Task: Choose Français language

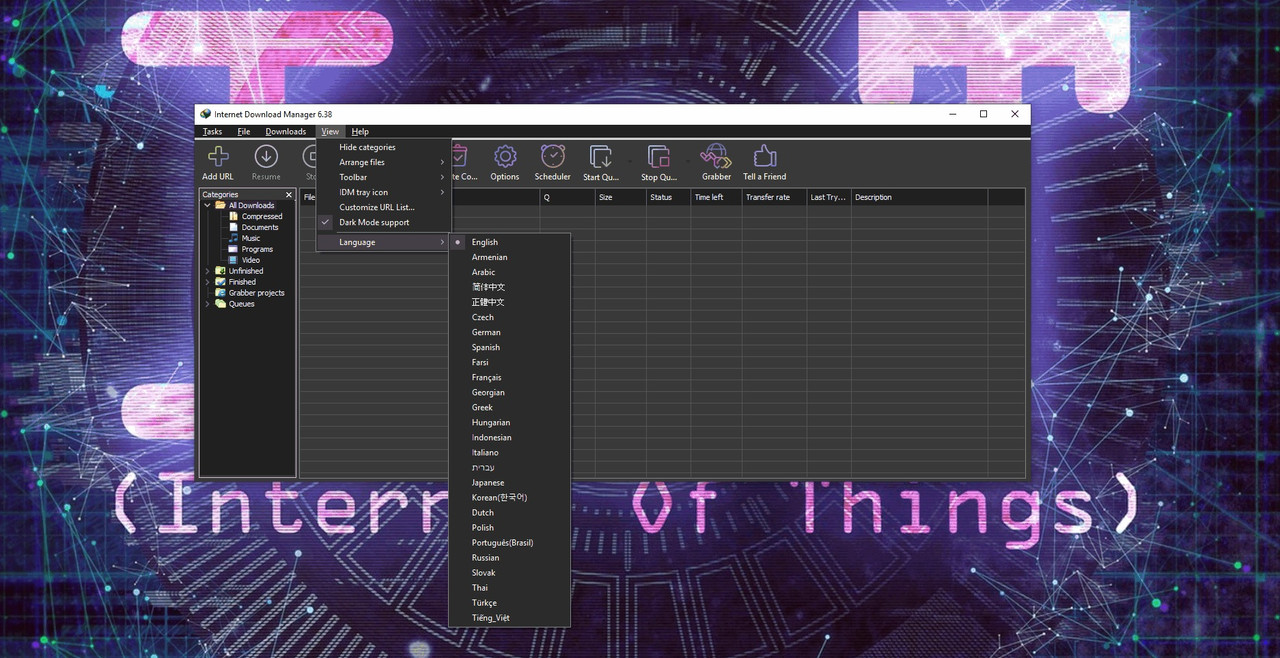Action: pos(487,377)
